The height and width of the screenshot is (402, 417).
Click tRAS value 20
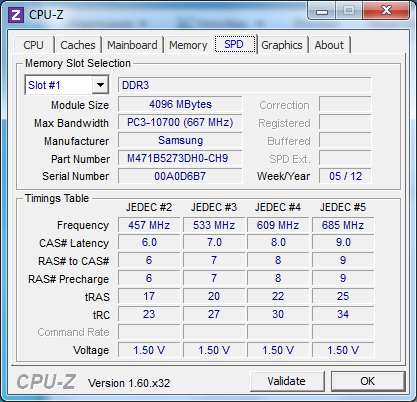[x=214, y=296]
